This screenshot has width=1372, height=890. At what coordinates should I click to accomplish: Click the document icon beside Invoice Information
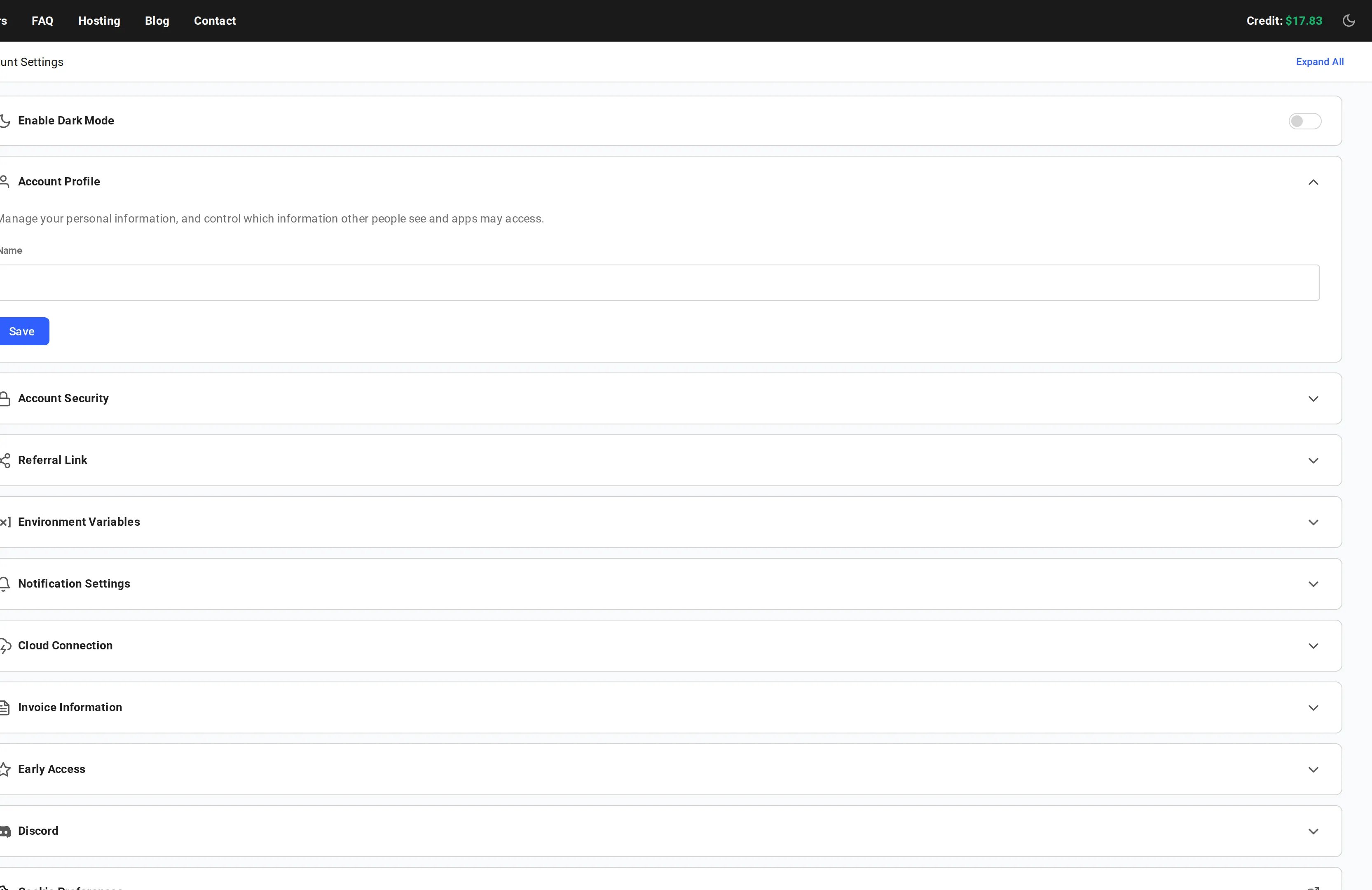pos(5,707)
